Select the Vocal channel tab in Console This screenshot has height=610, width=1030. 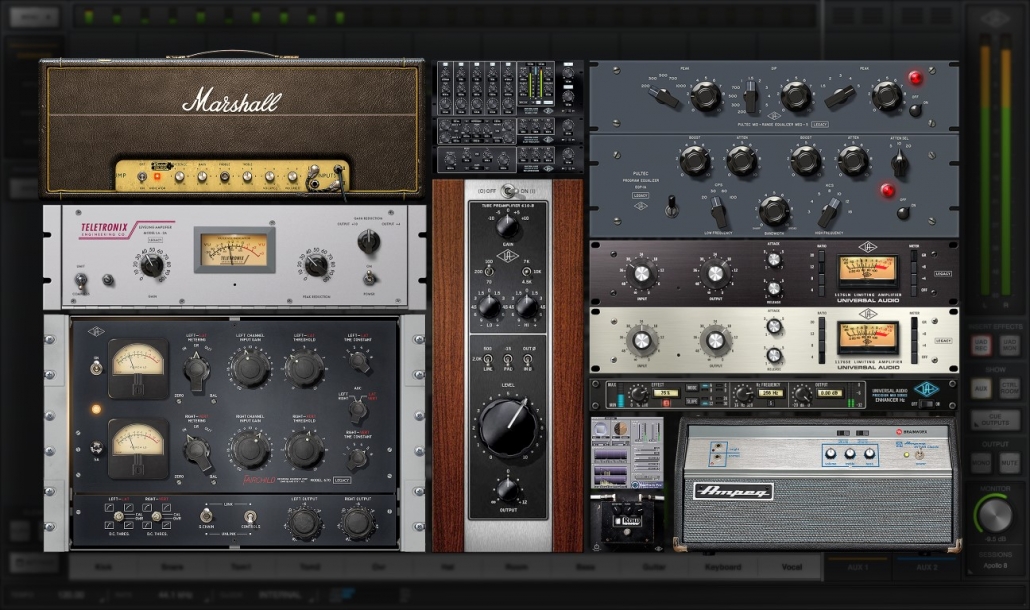pos(792,567)
